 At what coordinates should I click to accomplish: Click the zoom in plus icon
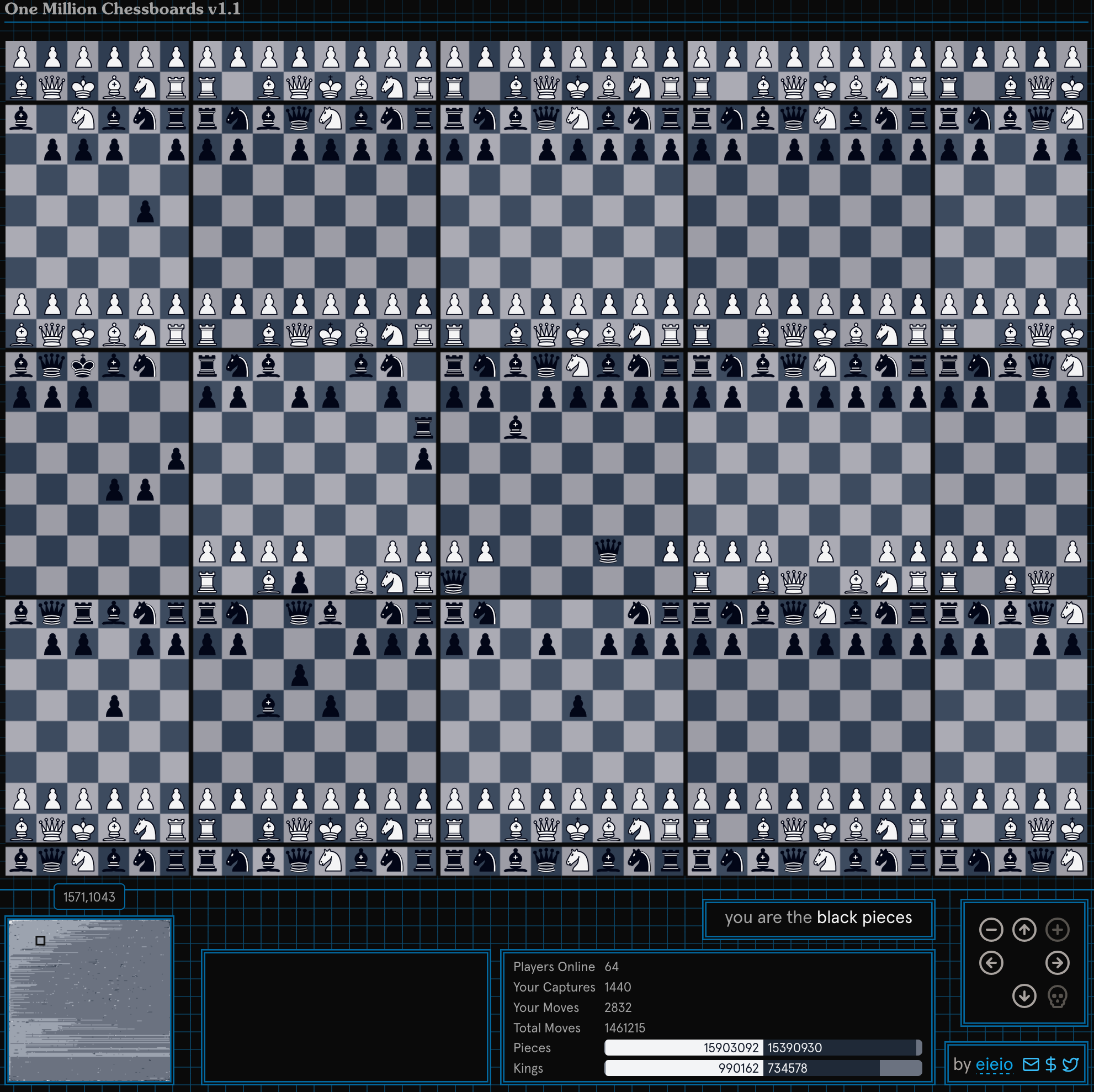(1056, 930)
